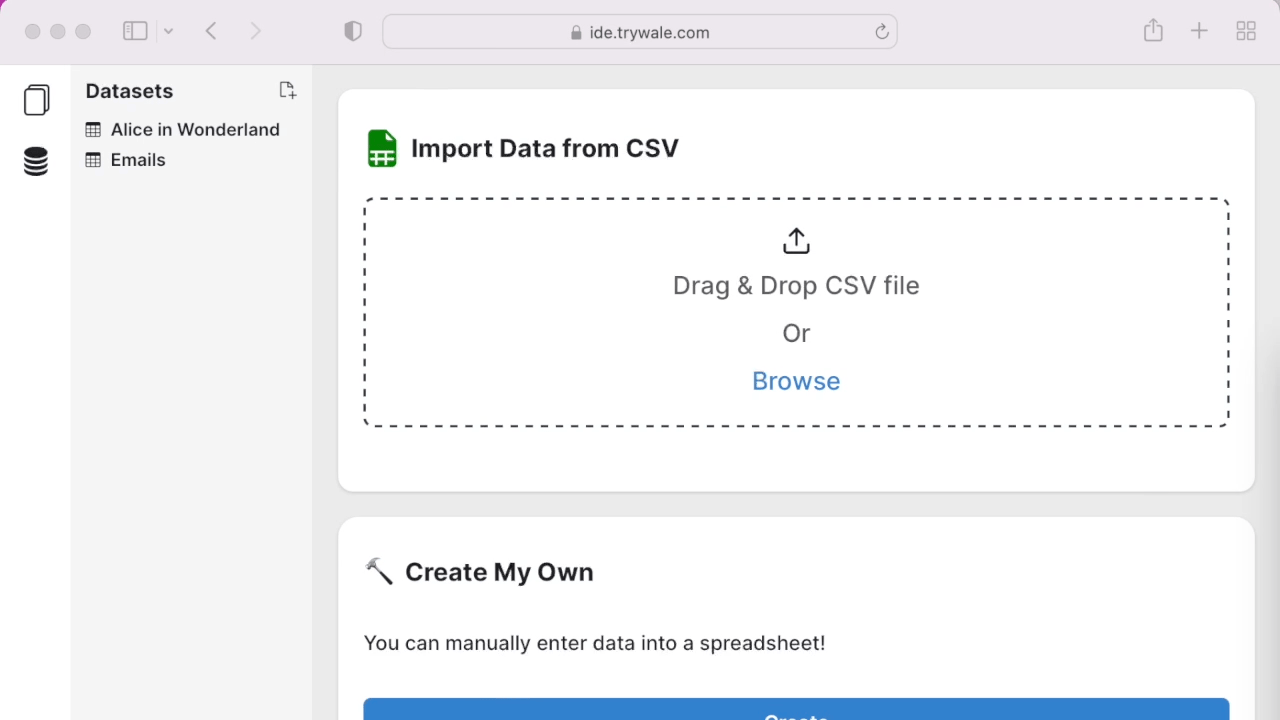Click the table icon beside Emails
This screenshot has width=1280, height=720.
coord(94,160)
